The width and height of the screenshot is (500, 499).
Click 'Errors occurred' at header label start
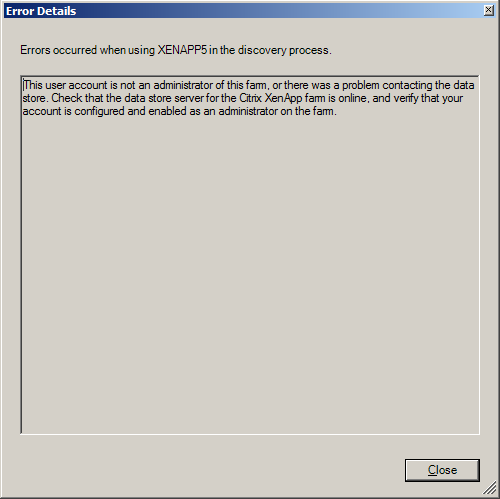(x=58, y=50)
